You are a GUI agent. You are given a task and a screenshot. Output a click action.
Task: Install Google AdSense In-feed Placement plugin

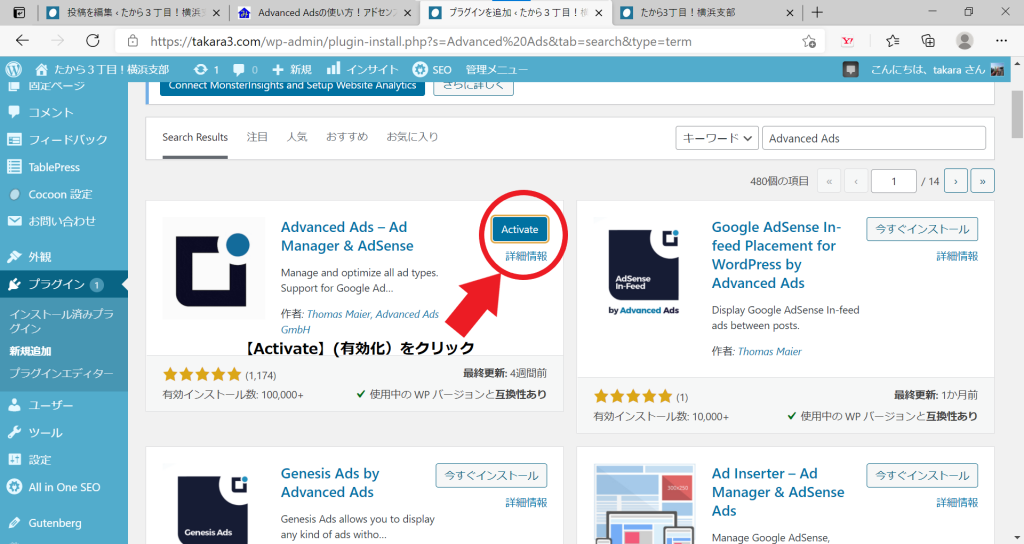(x=921, y=229)
